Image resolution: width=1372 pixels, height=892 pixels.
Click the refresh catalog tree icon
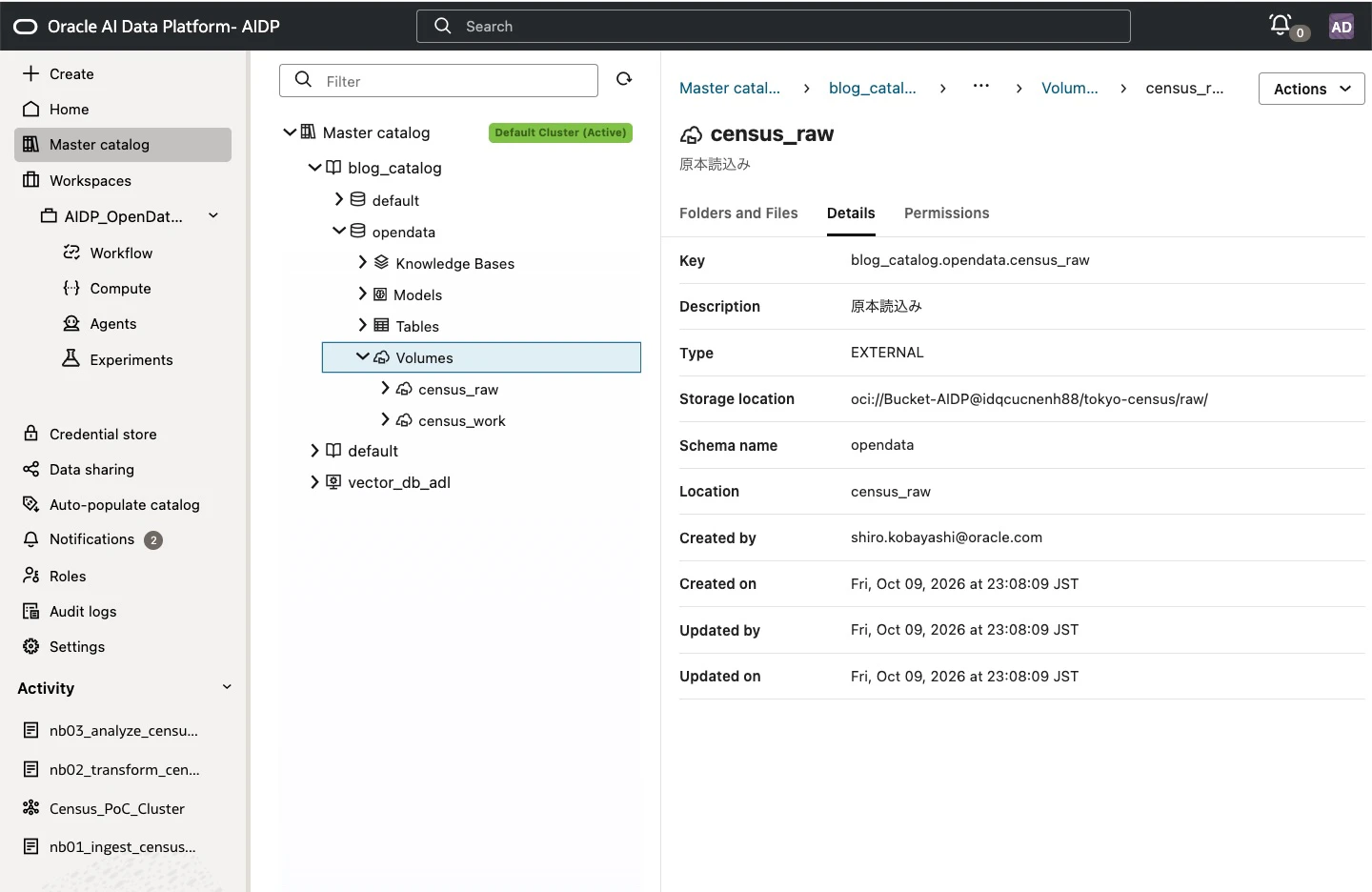[x=624, y=79]
